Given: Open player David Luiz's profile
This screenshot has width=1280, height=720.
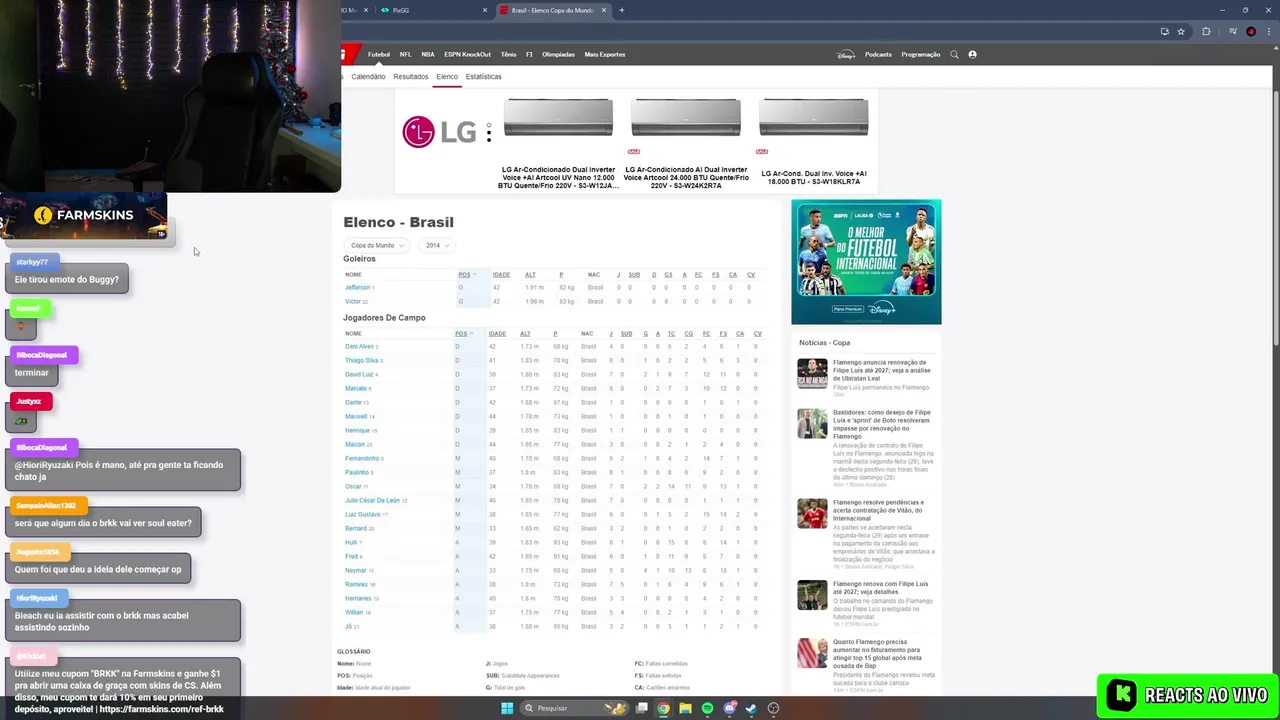Looking at the screenshot, I should [359, 374].
